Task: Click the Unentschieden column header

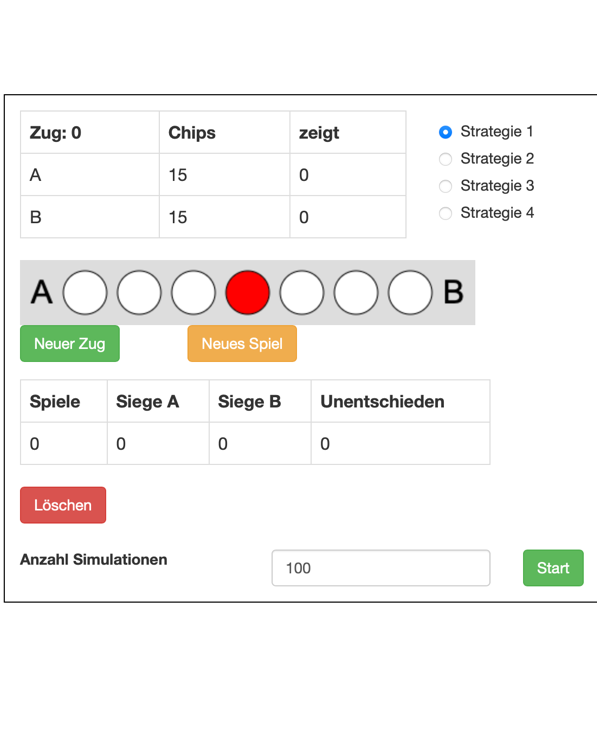Action: pos(382,402)
